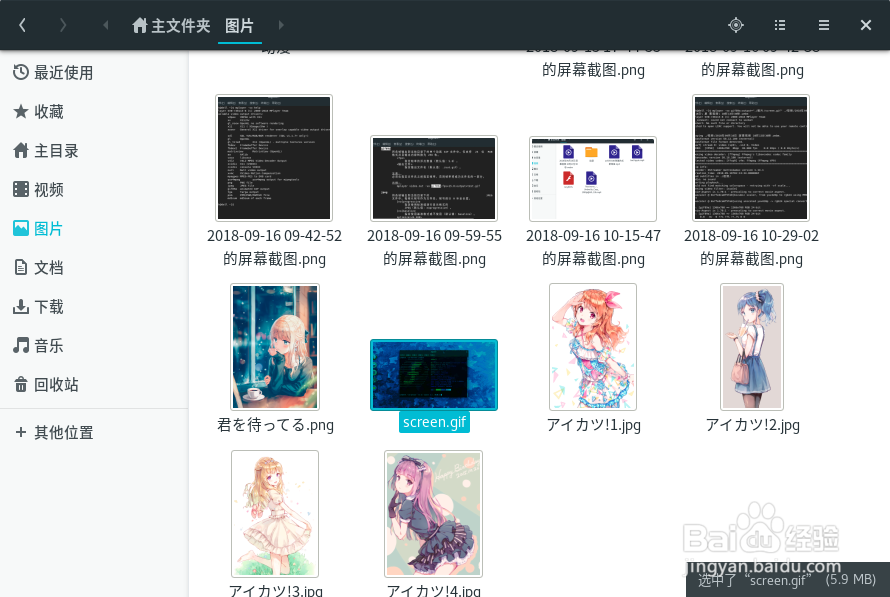Select 图片 in the sidebar

pos(94,229)
